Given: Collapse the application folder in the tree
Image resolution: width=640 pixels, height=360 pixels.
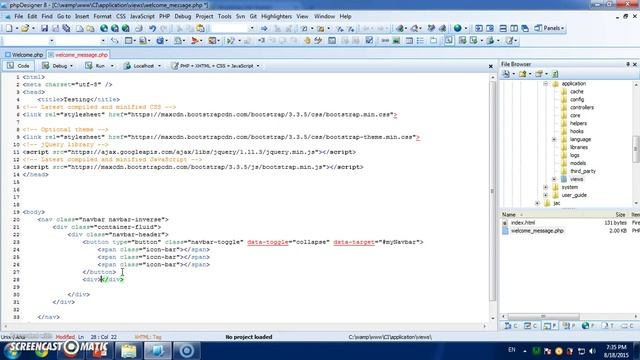Looking at the screenshot, I should coord(545,84).
